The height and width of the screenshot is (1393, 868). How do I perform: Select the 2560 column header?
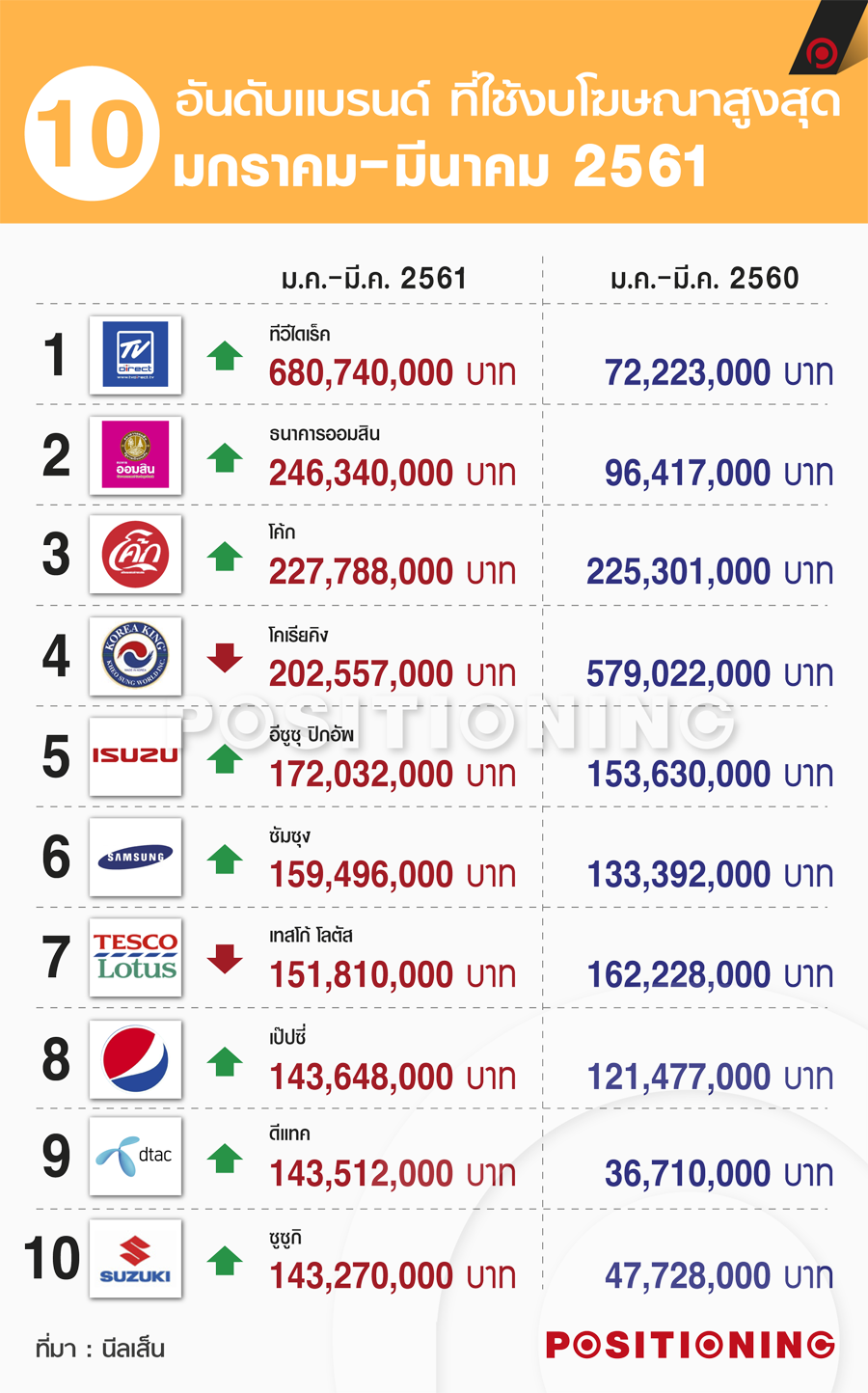(705, 279)
